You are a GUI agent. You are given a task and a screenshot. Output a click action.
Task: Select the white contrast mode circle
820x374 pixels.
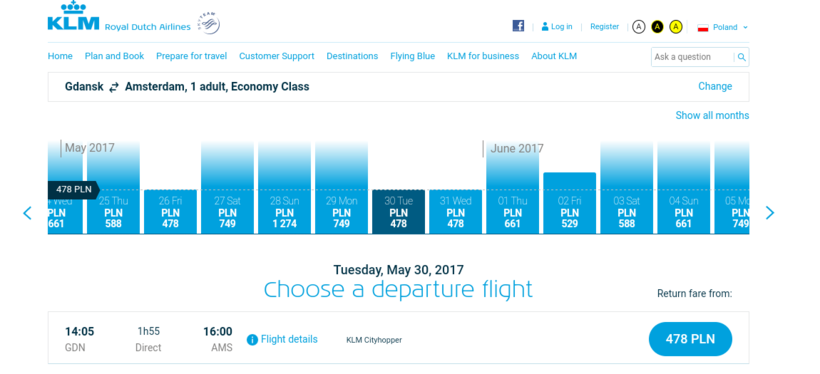pyautogui.click(x=639, y=27)
